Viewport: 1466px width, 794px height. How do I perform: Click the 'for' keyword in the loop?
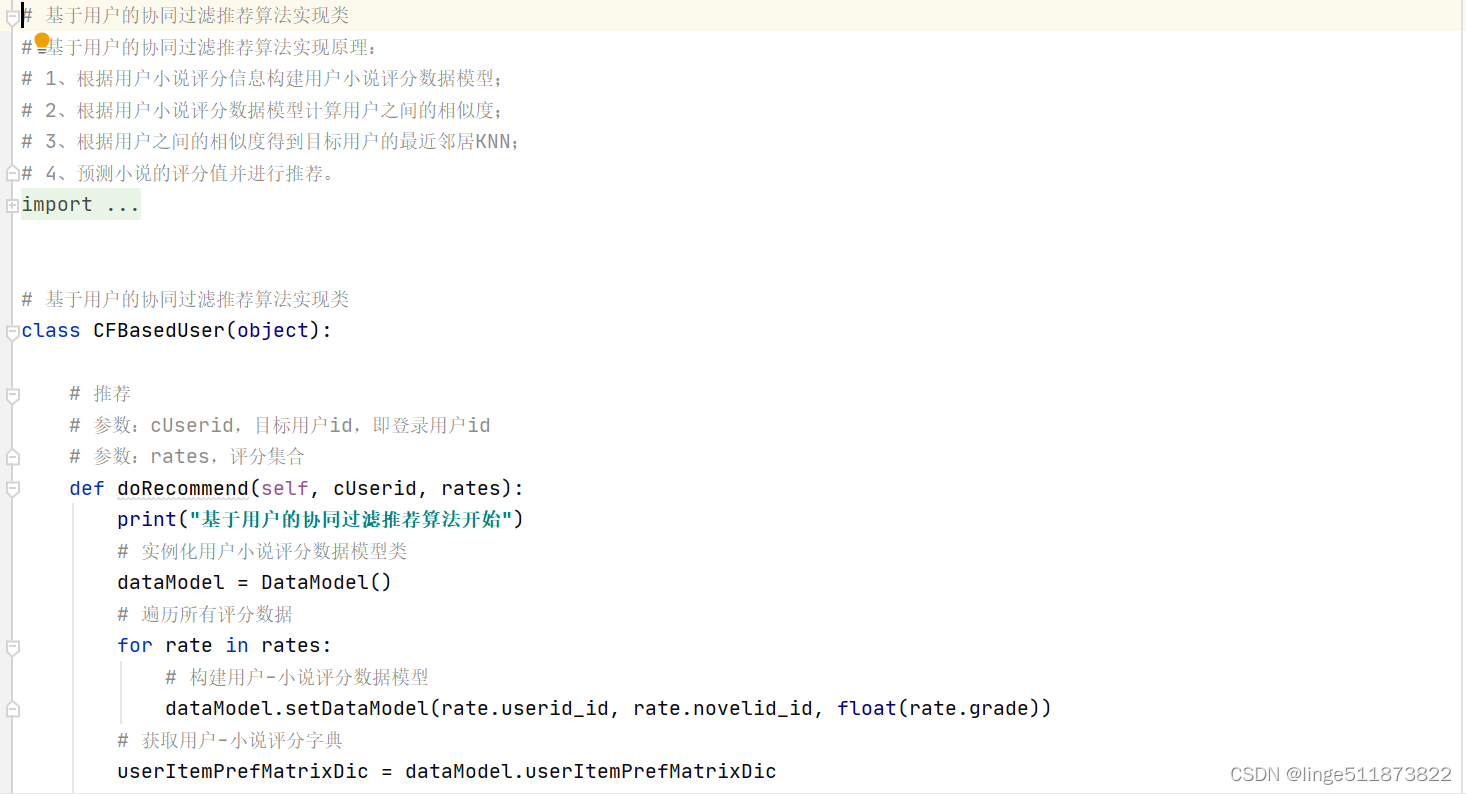click(135, 645)
